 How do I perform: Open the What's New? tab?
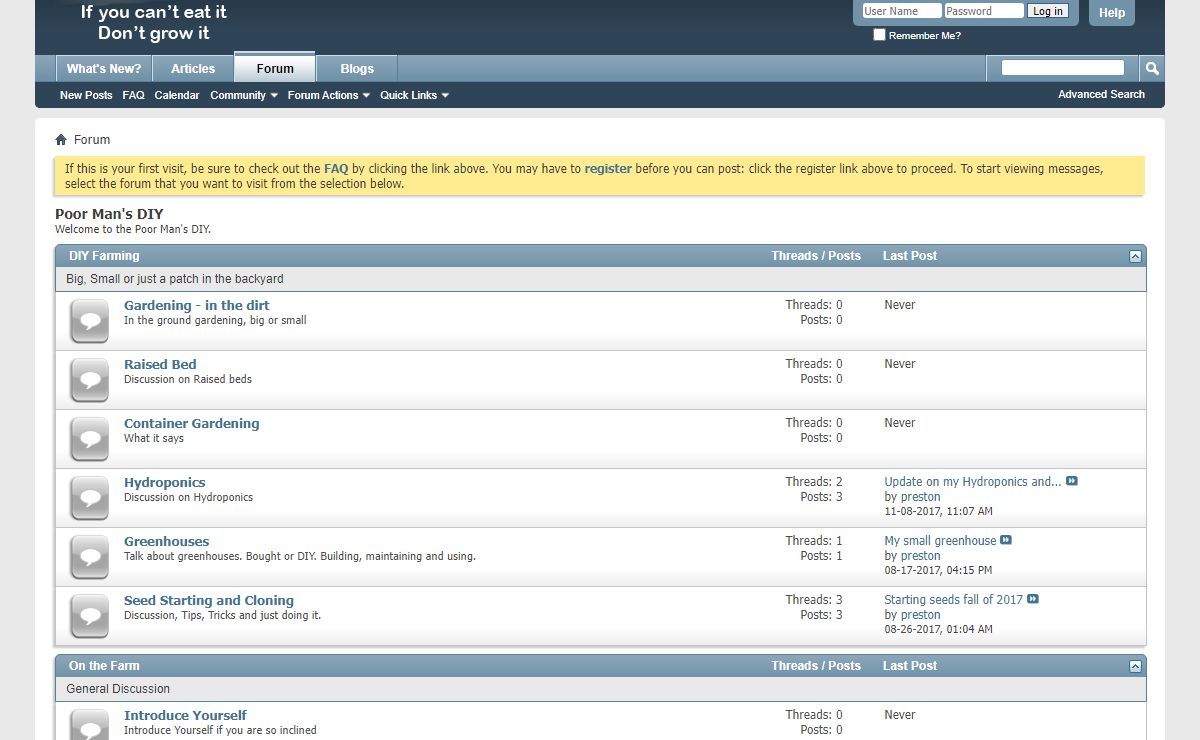[x=104, y=69]
